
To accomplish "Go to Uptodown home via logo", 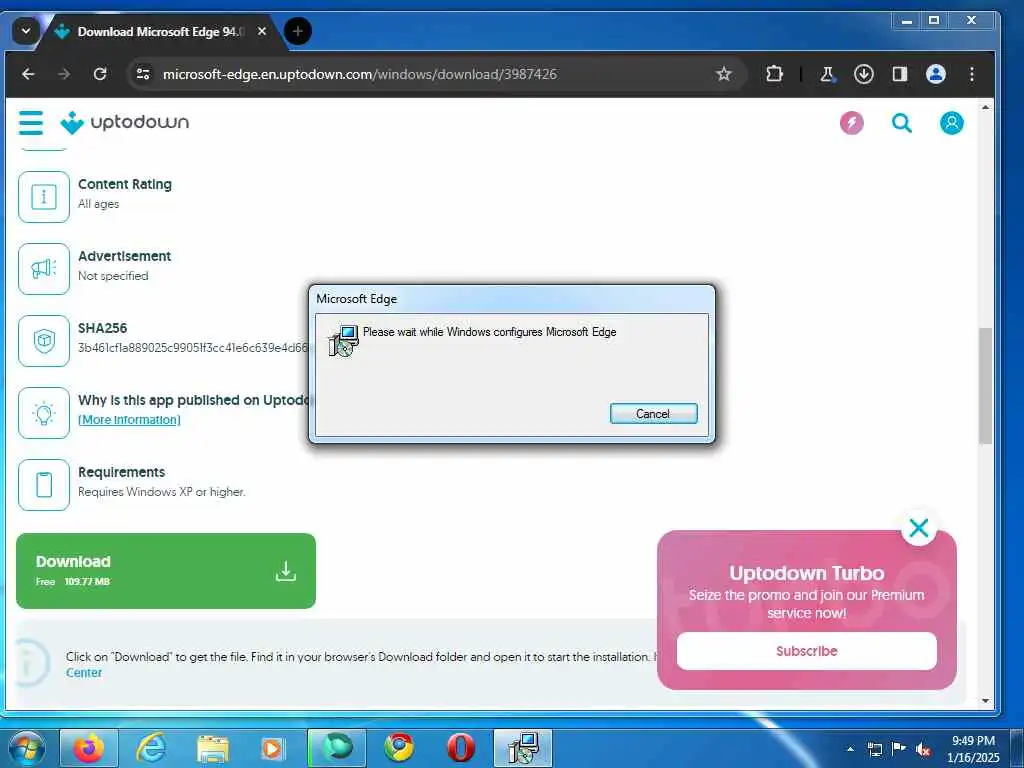I will (x=125, y=122).
